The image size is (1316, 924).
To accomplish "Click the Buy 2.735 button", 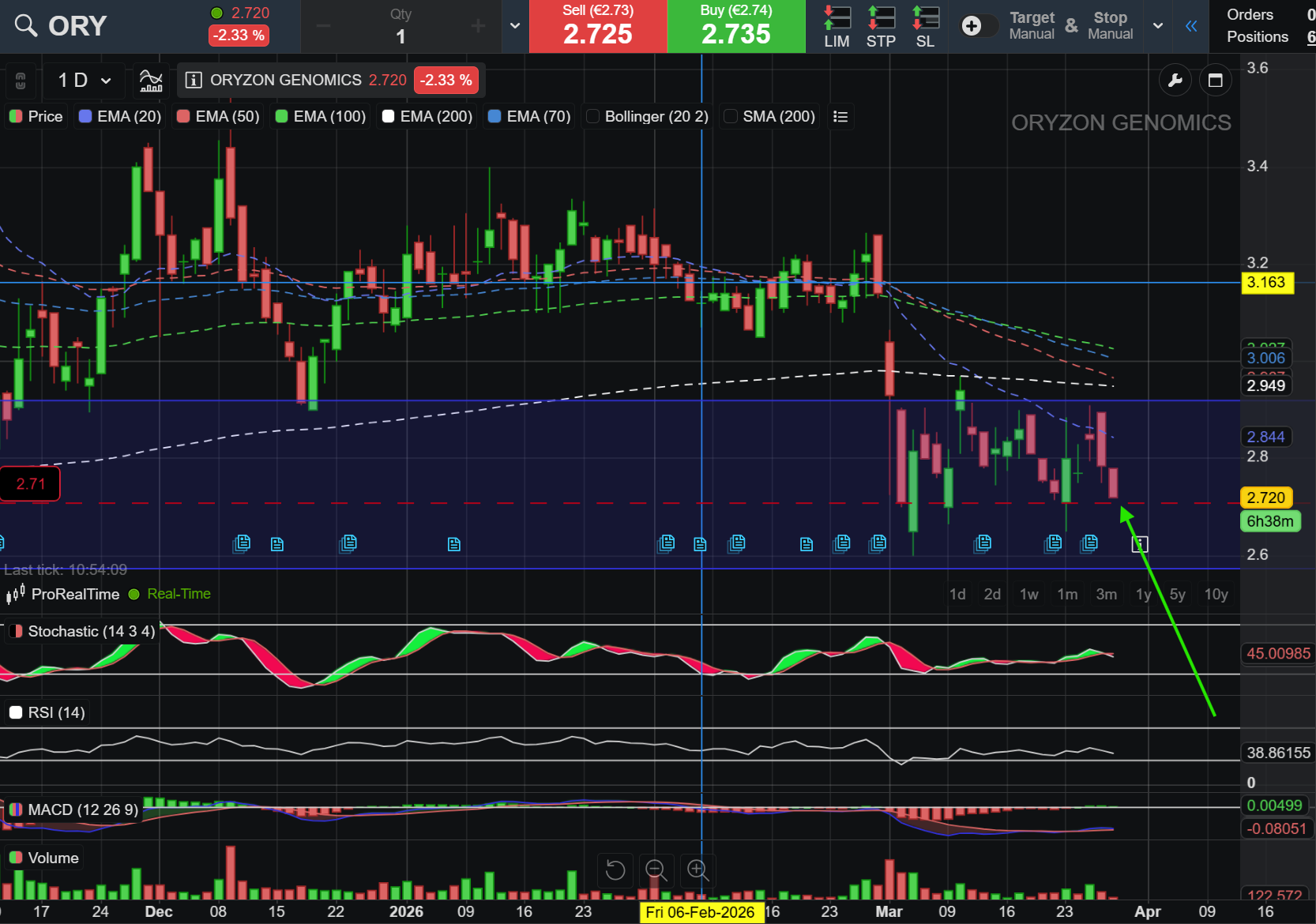I will 735,26.
